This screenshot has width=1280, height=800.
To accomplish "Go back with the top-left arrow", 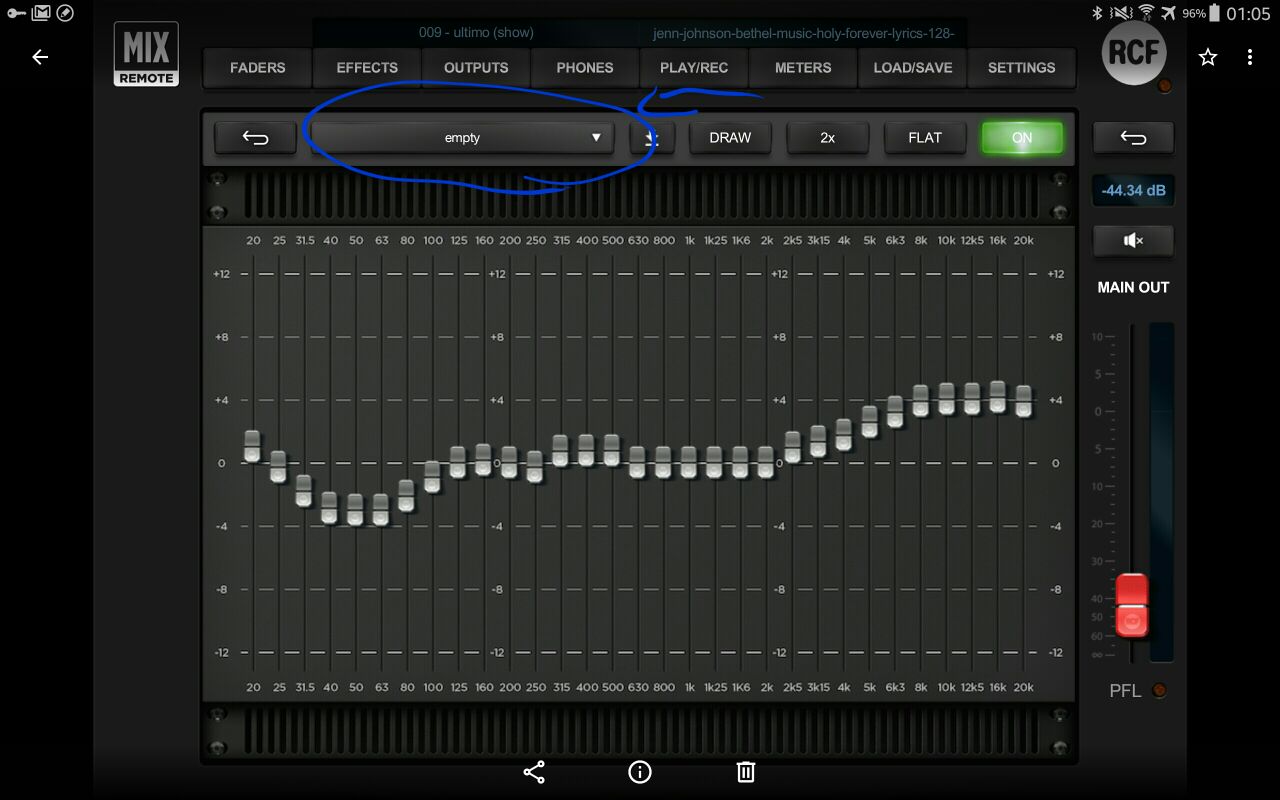I will coord(40,57).
